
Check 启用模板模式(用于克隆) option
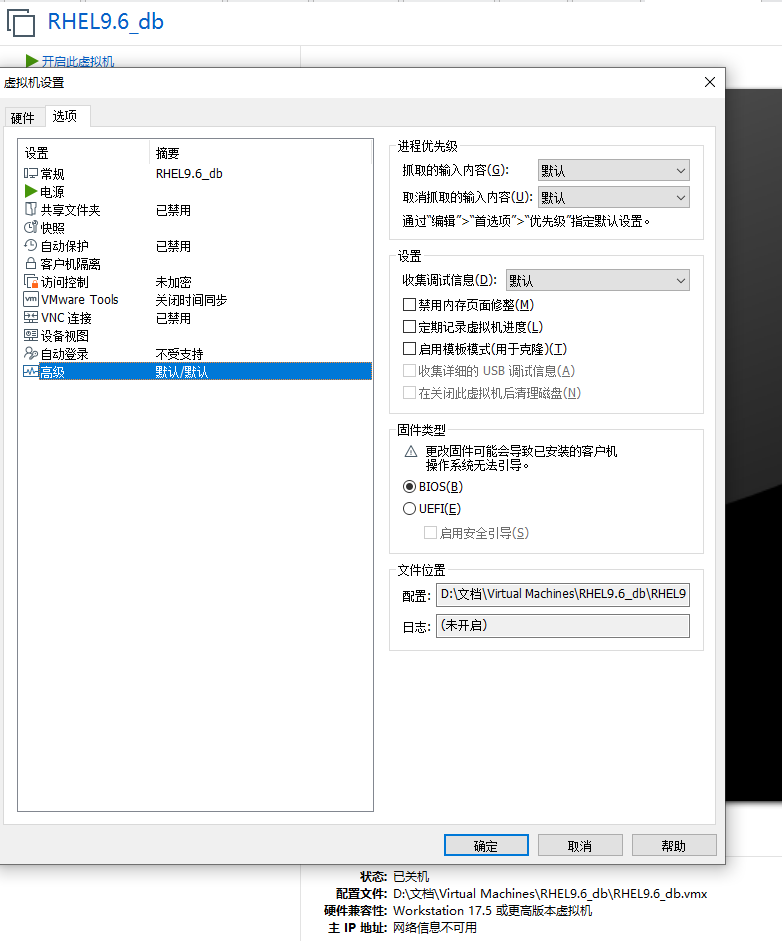409,349
